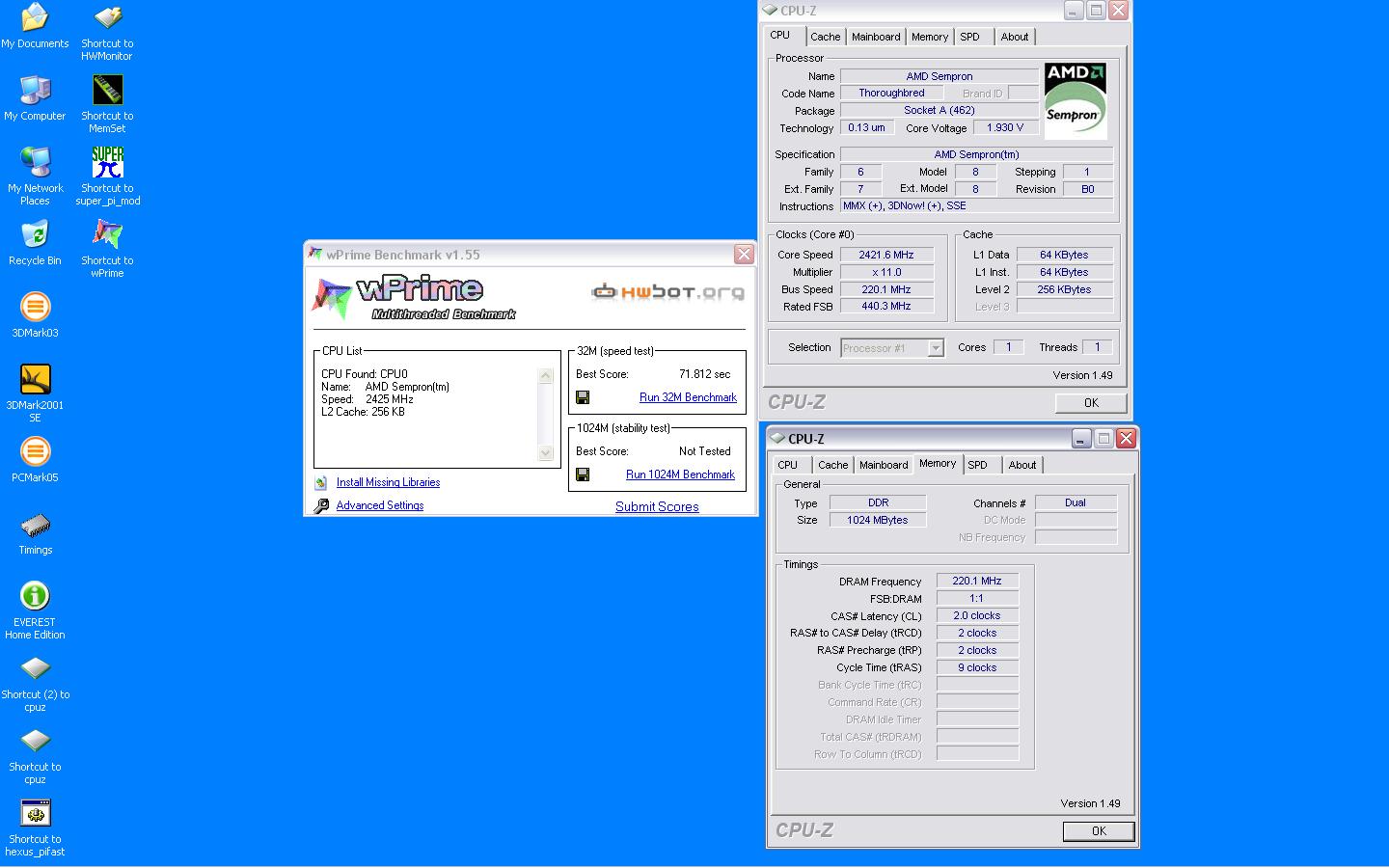The width and height of the screenshot is (1389, 868).
Task: Click memory Size value 1024 MBytes
Action: pos(878,520)
